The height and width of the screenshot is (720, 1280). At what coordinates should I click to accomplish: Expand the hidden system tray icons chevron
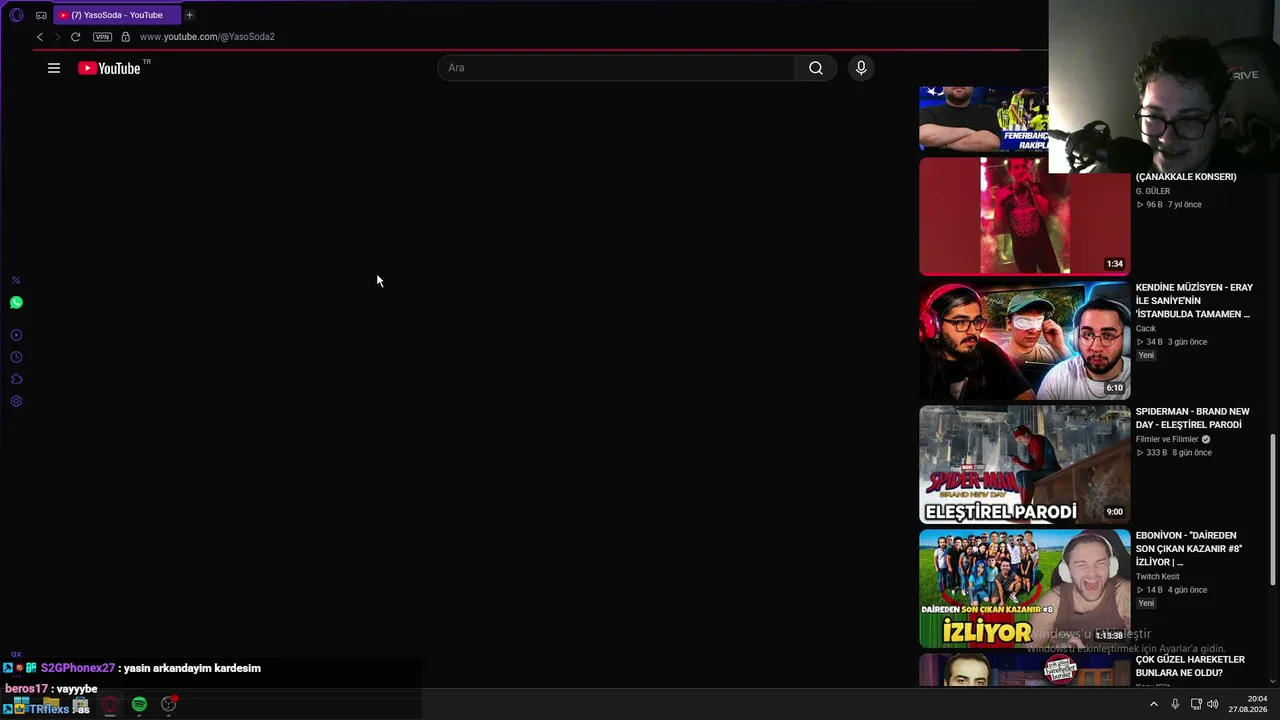1153,704
